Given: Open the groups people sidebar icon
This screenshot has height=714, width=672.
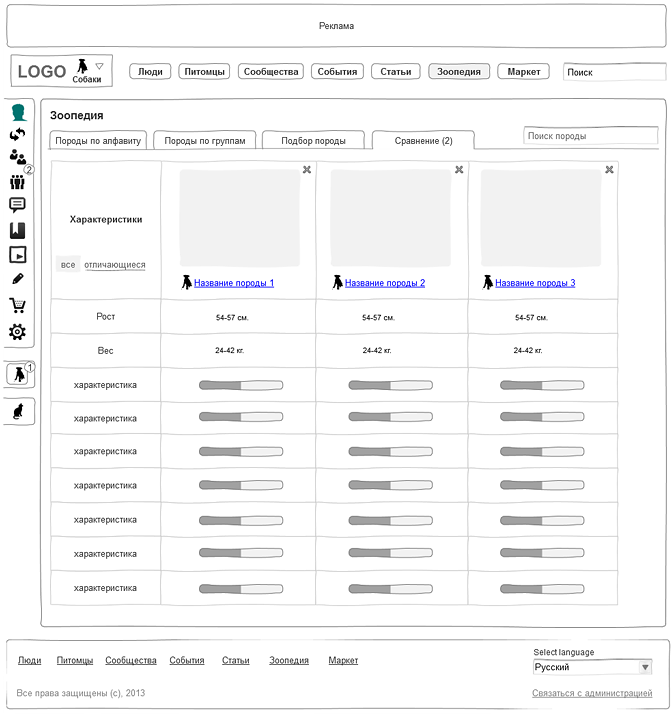Looking at the screenshot, I should pyautogui.click(x=17, y=182).
